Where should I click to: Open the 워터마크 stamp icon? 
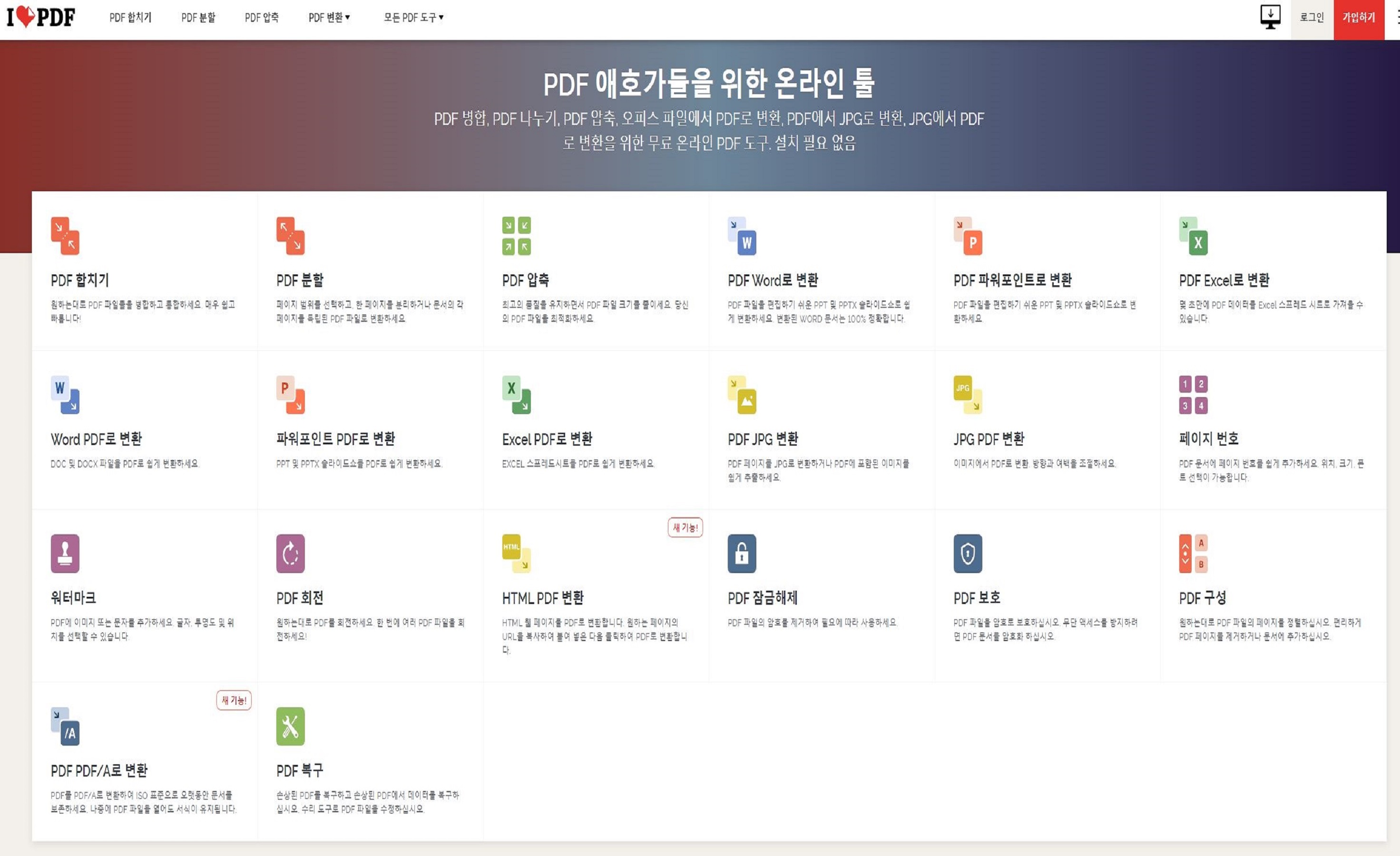click(x=65, y=553)
